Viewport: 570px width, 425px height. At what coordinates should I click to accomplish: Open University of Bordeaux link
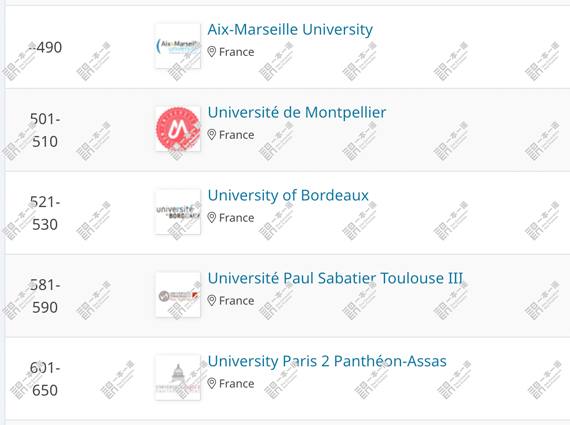point(288,195)
